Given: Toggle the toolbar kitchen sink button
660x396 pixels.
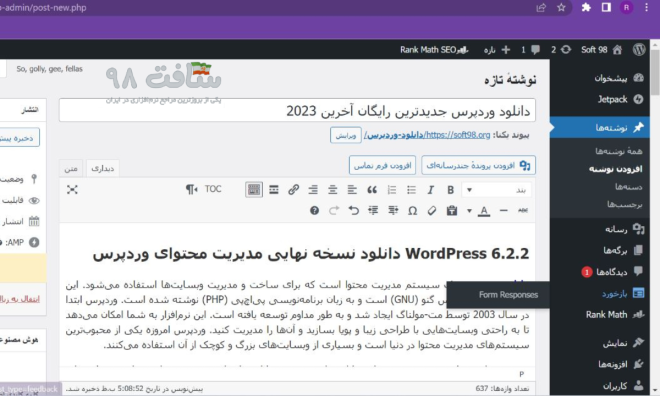Looking at the screenshot, I should (x=254, y=190).
